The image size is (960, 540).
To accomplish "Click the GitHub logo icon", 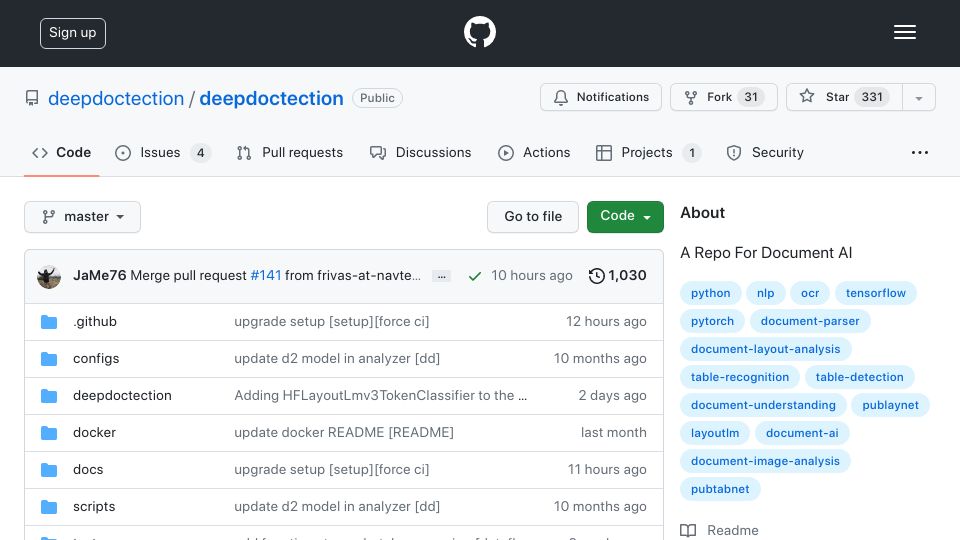I will [x=479, y=32].
